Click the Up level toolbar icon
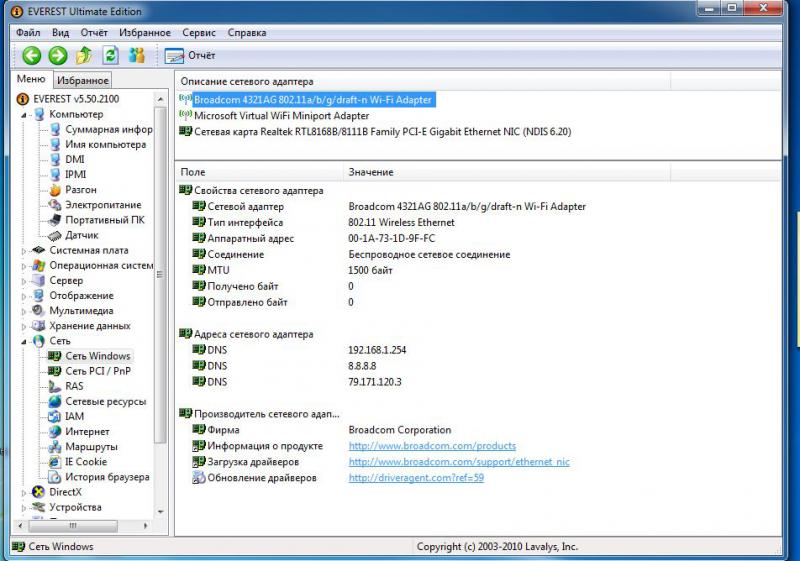 point(84,55)
